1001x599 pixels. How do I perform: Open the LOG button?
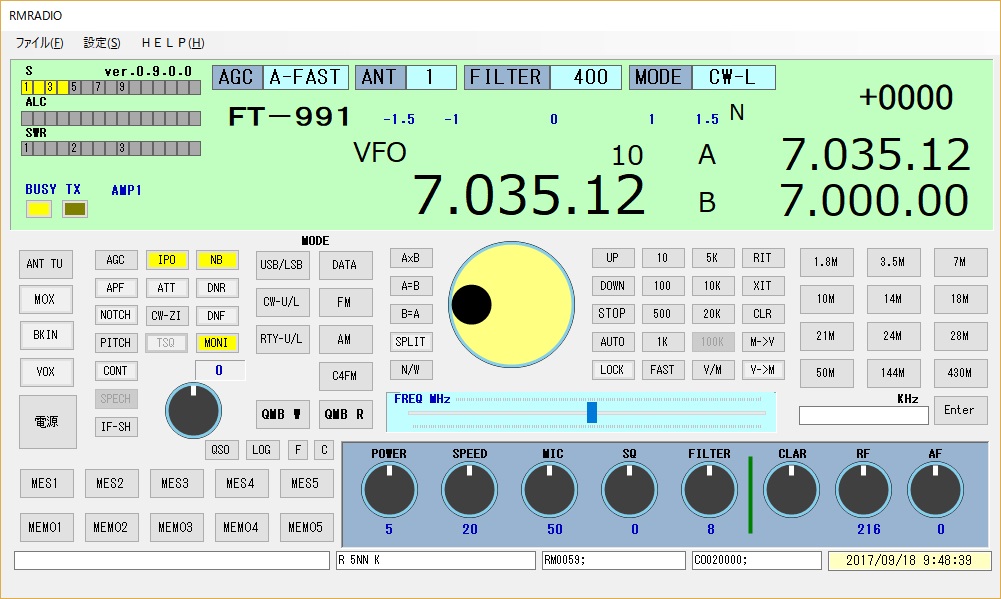coord(262,450)
